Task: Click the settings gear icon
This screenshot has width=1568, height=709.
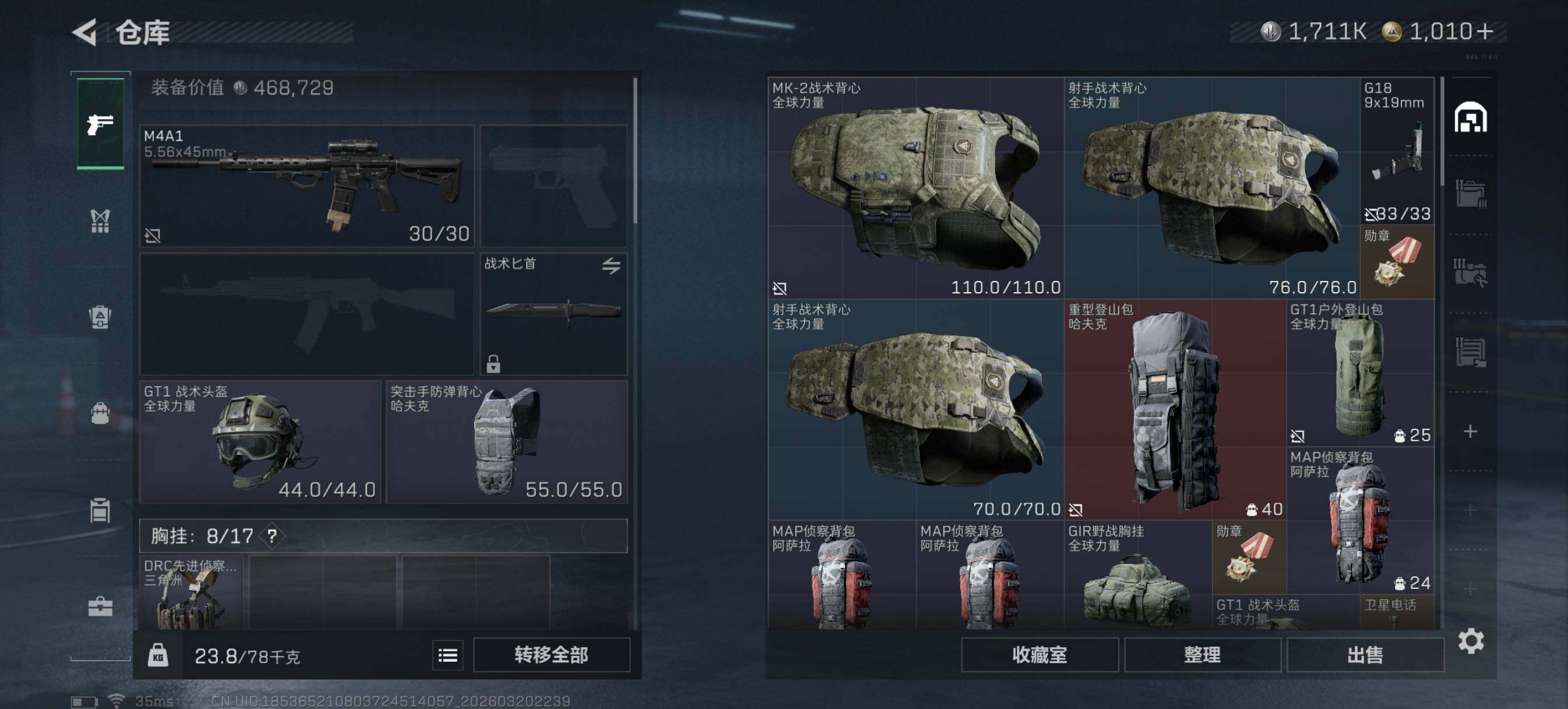Action: click(1471, 641)
